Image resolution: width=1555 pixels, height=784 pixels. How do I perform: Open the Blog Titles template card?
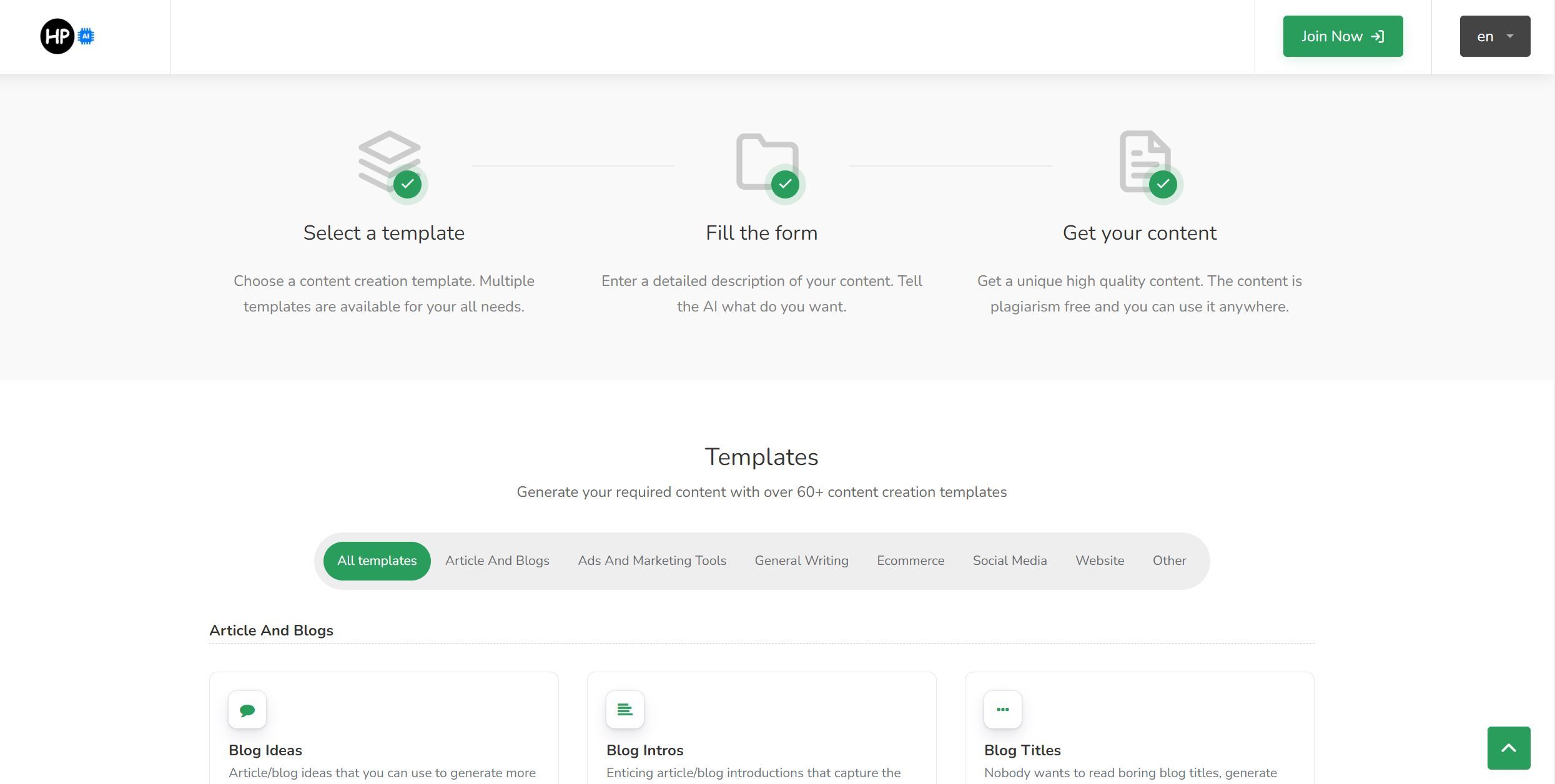1139,749
